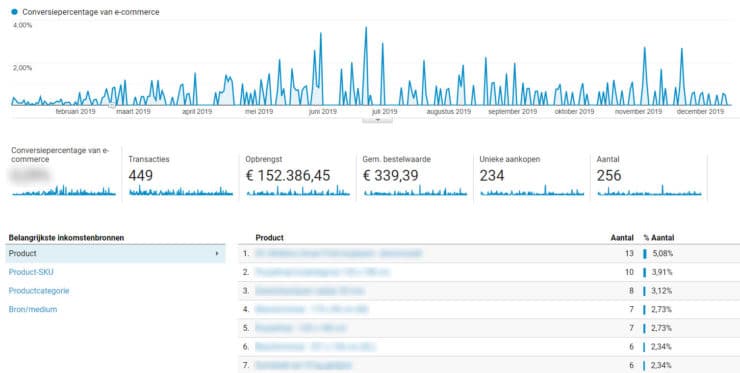Screen dimensions: 740x373
Task: Click the Conversiepercentage van e-commerce legend dot
Action: coord(14,12)
